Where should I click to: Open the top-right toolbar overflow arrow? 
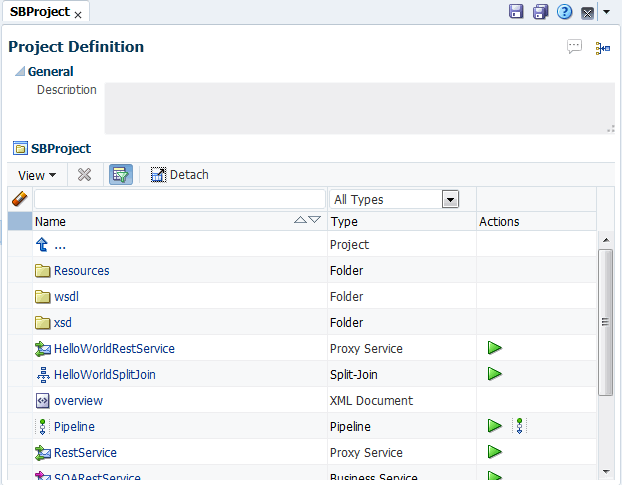coord(607,12)
